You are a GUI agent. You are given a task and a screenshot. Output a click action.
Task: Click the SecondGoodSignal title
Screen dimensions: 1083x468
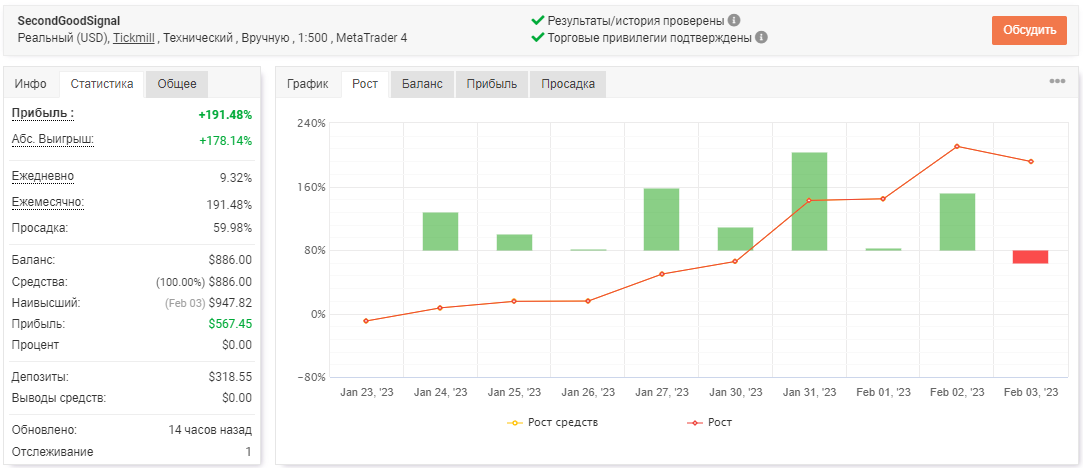point(69,21)
